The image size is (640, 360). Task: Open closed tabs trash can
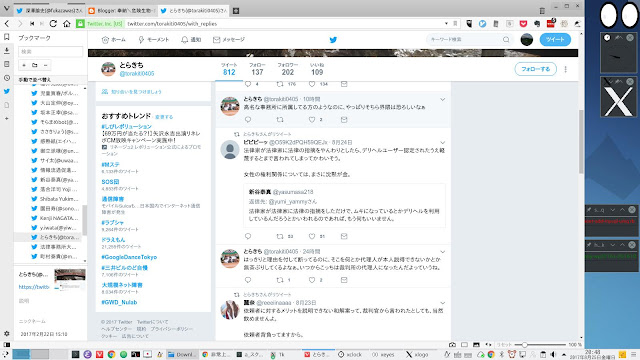(x=542, y=11)
